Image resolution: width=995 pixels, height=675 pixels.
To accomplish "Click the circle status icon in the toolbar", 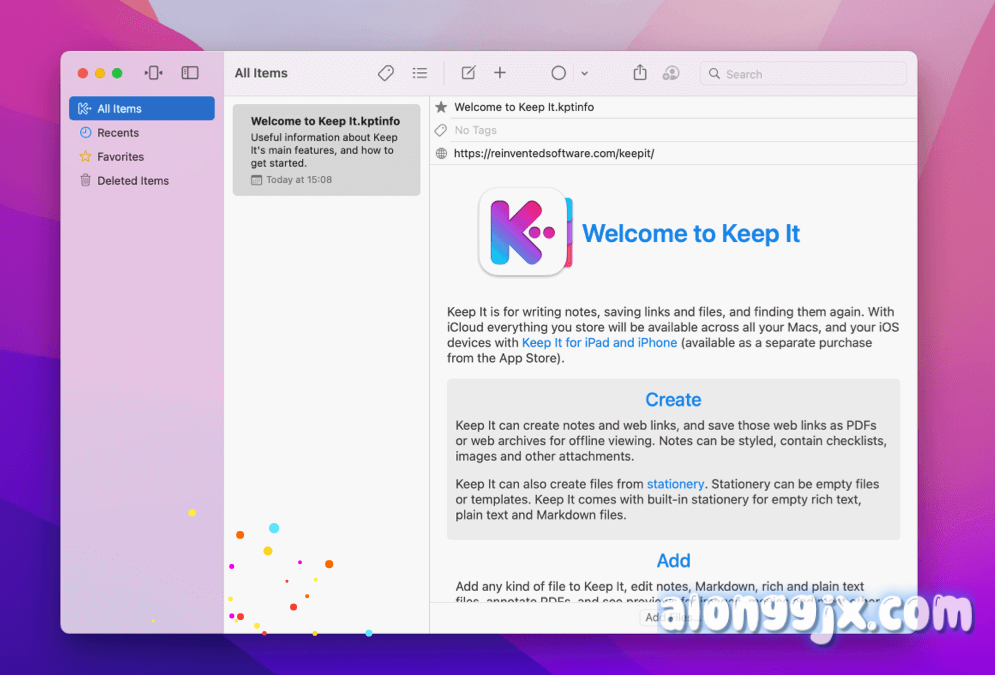I will (558, 73).
